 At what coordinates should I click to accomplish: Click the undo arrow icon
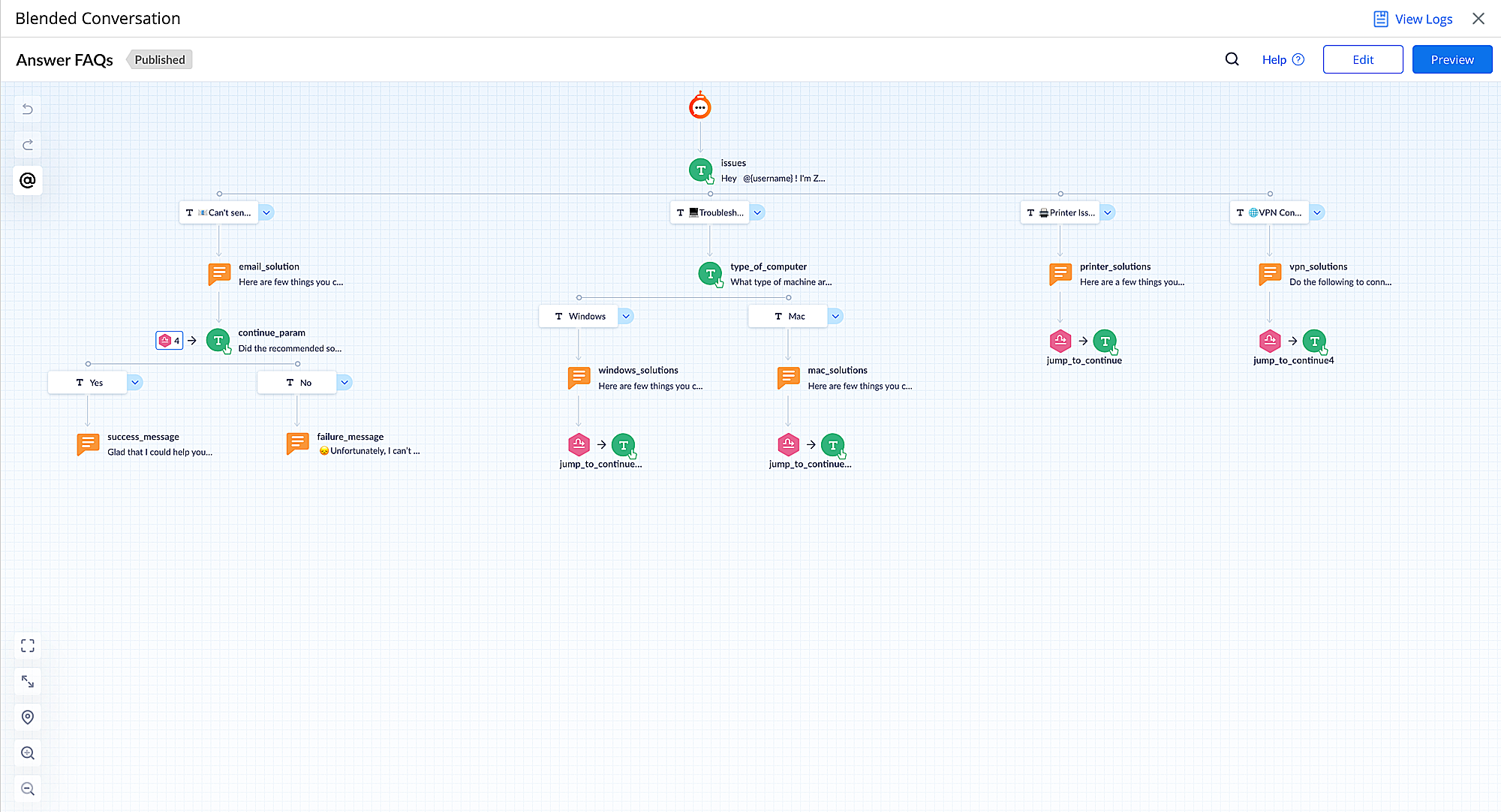point(28,110)
